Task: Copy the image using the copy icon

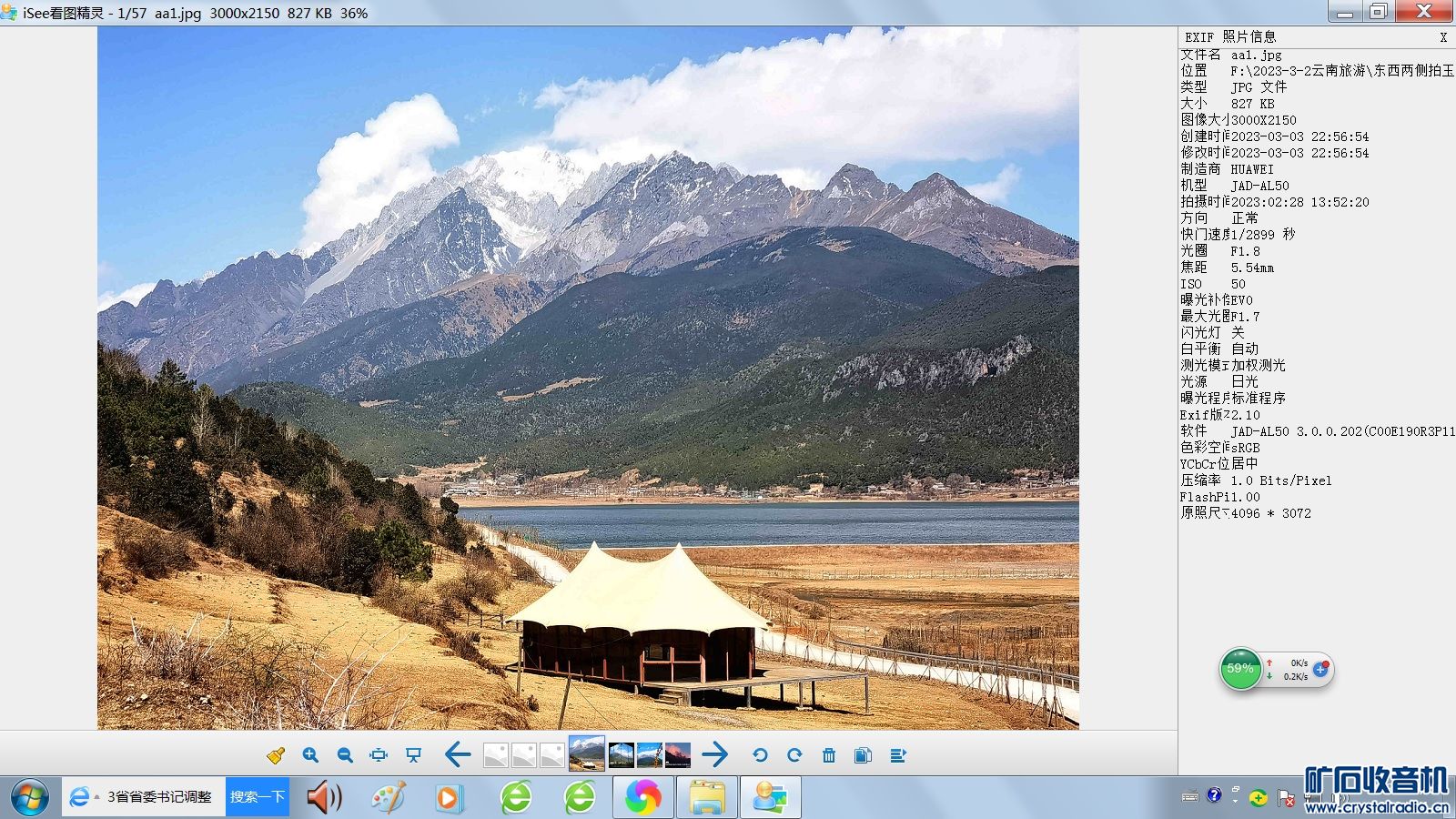Action: click(863, 755)
